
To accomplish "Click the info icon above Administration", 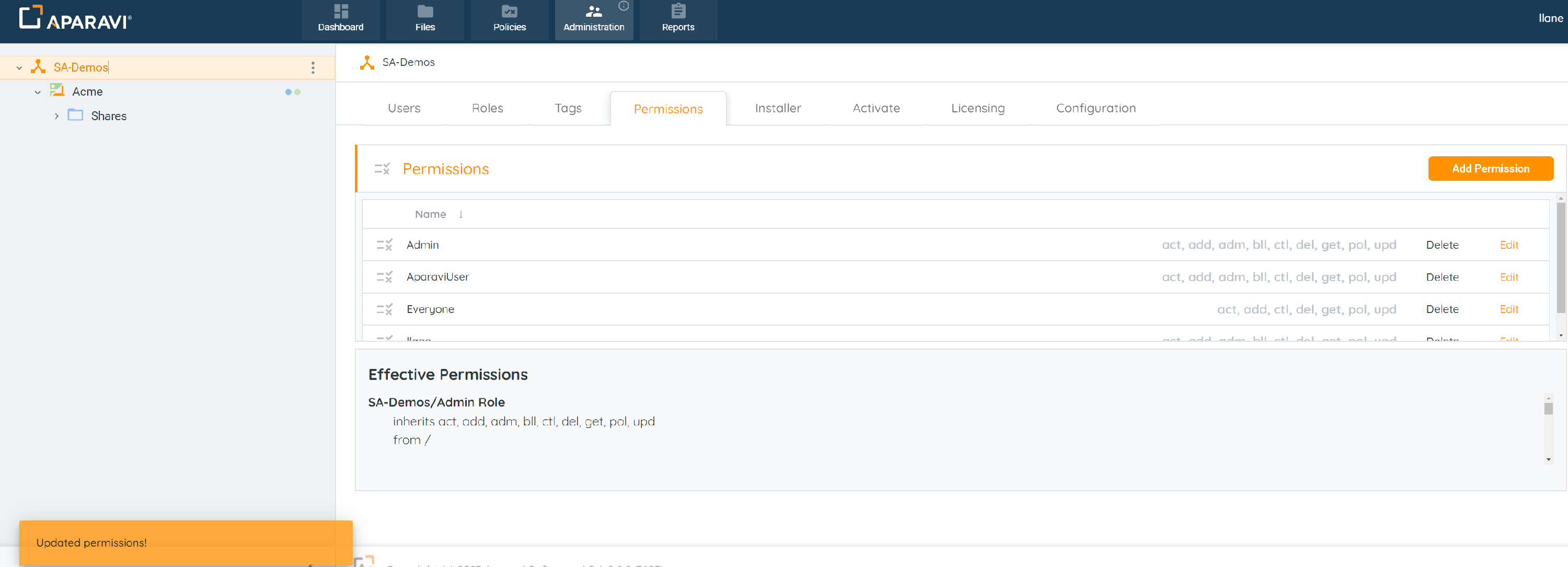I will 624,6.
